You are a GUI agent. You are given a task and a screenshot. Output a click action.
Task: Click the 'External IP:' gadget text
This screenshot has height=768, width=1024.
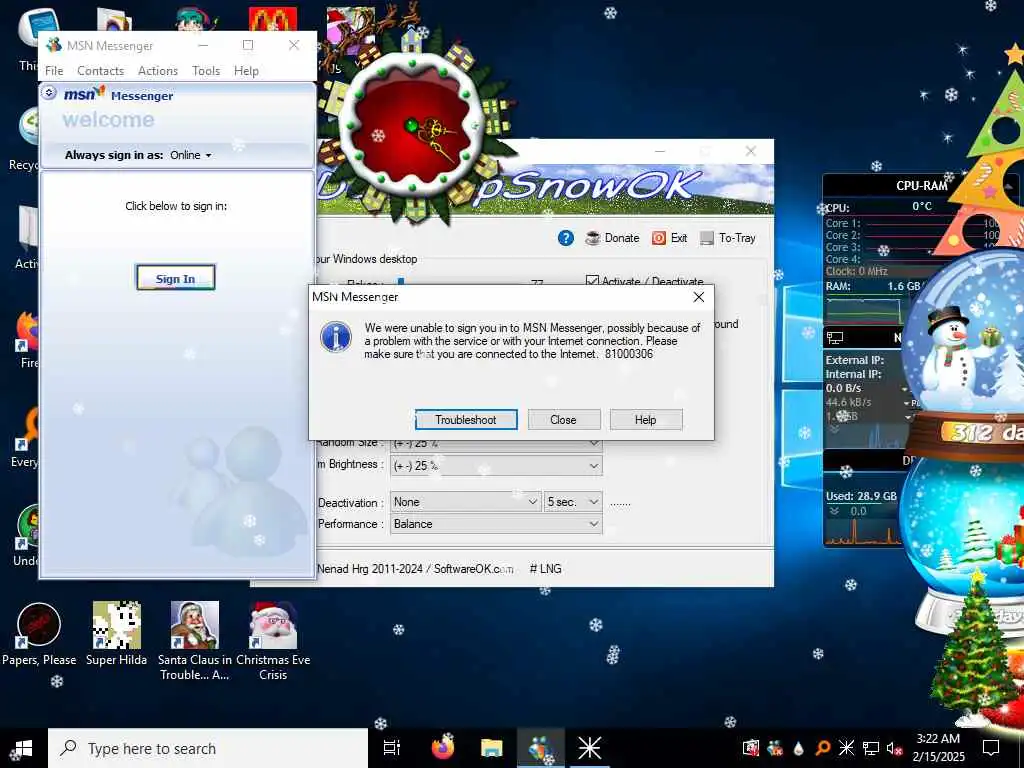854,360
